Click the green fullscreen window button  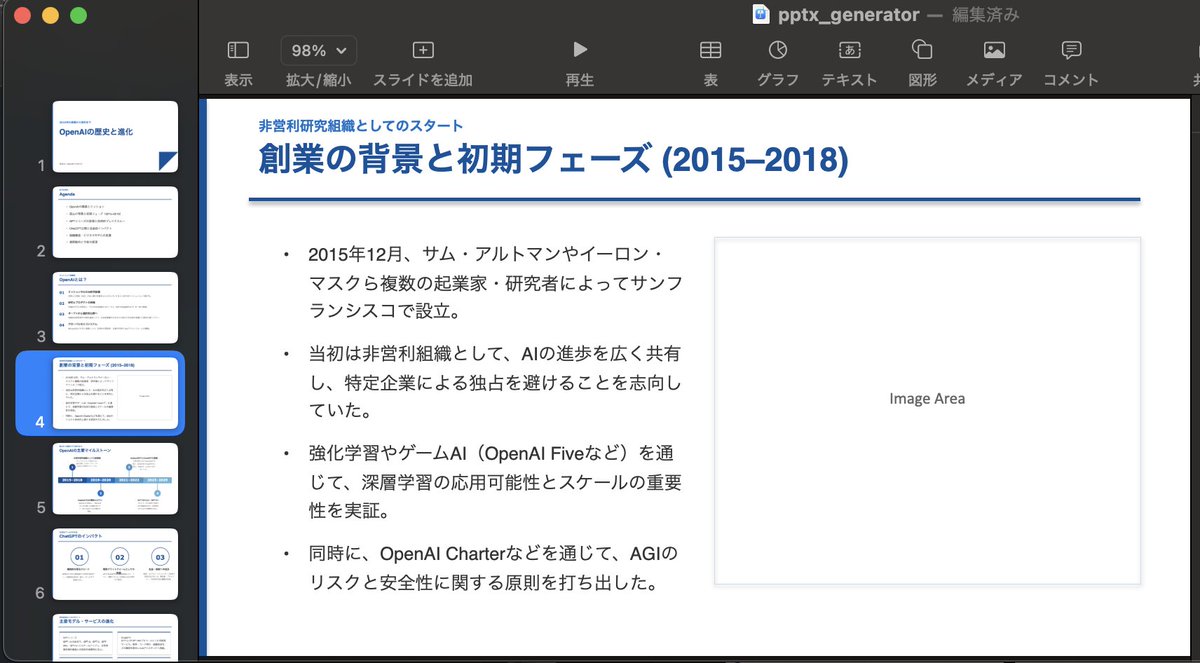coord(78,15)
